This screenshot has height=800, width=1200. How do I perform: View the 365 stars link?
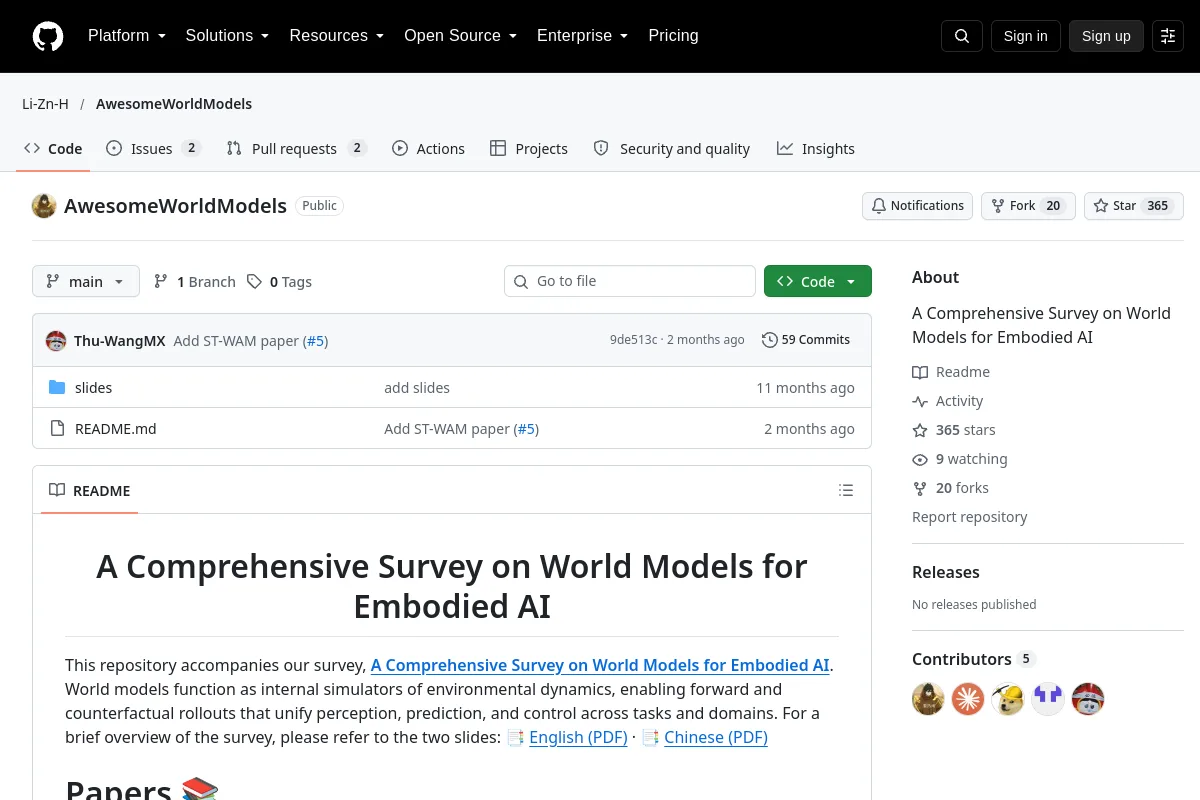(x=954, y=430)
